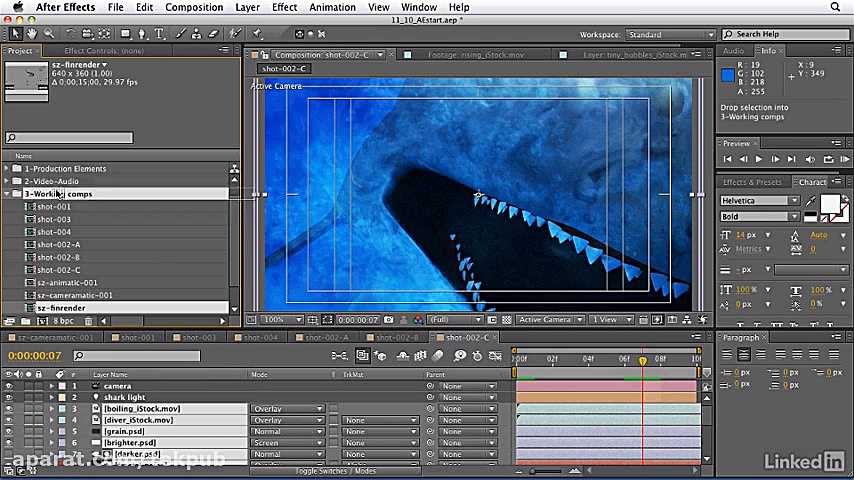Open composition flowchart icon in viewer
854x480 pixels.
coord(687,320)
